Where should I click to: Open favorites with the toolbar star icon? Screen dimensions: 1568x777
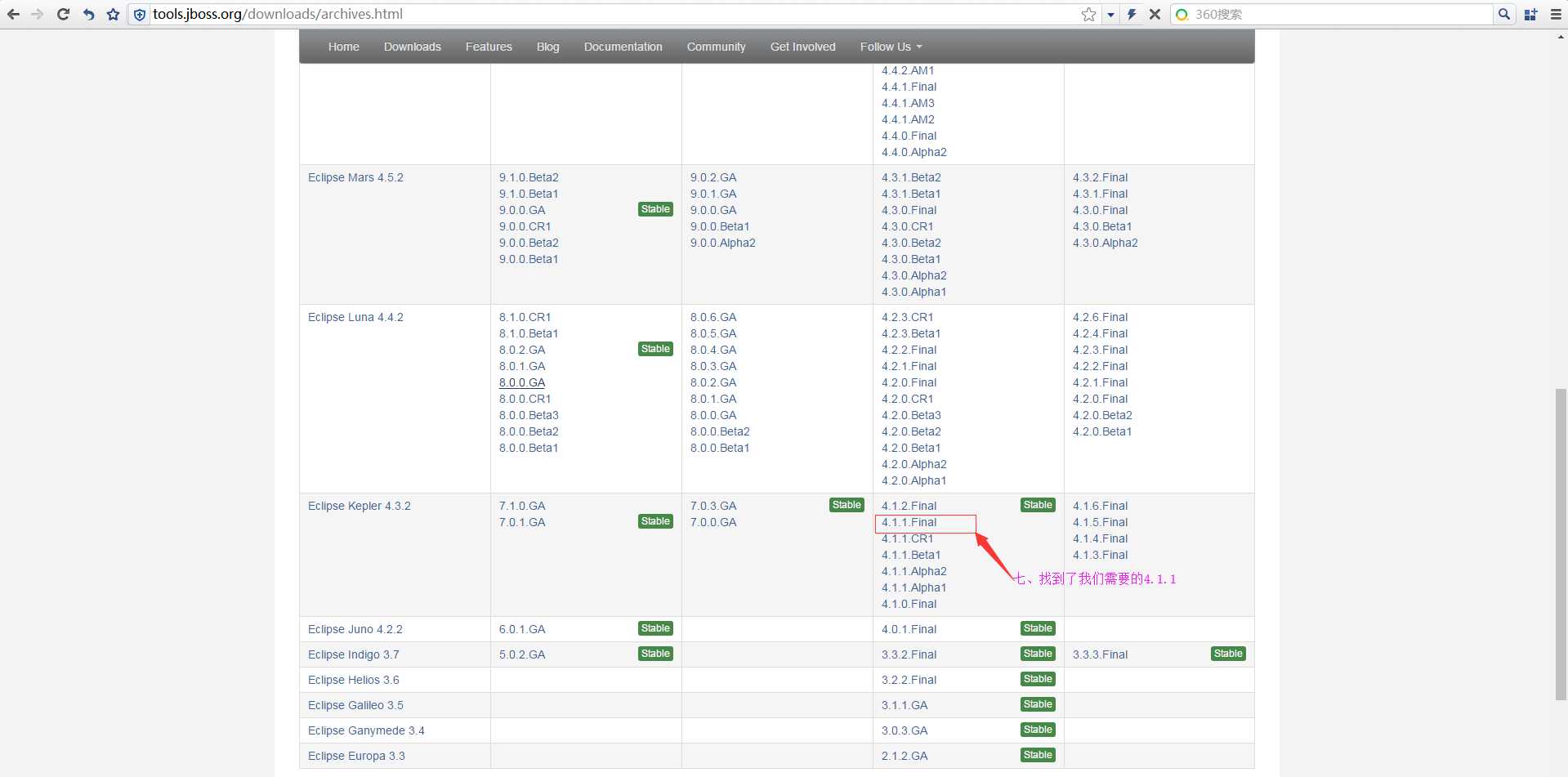coord(113,14)
